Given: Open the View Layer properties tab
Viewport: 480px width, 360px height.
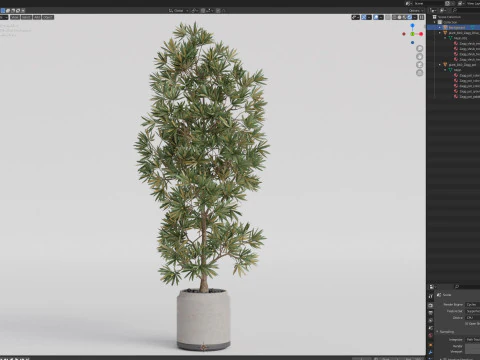Looking at the screenshot, I should pos(431,321).
